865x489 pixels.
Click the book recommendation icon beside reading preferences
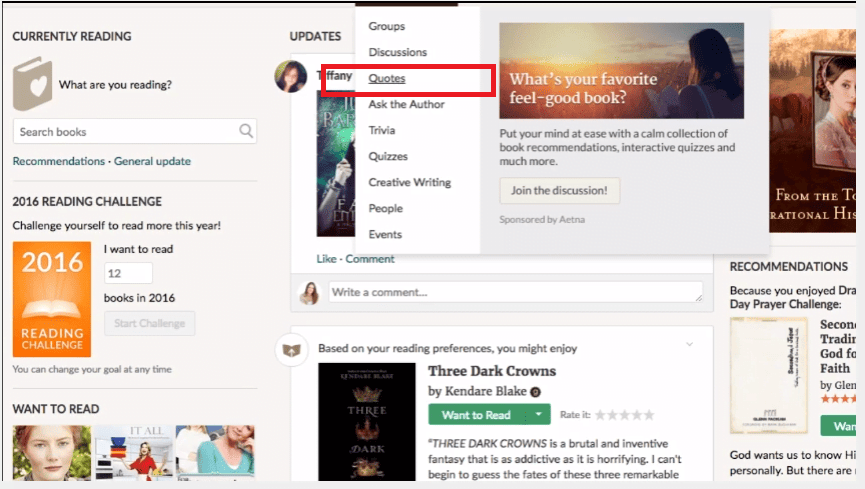(290, 349)
